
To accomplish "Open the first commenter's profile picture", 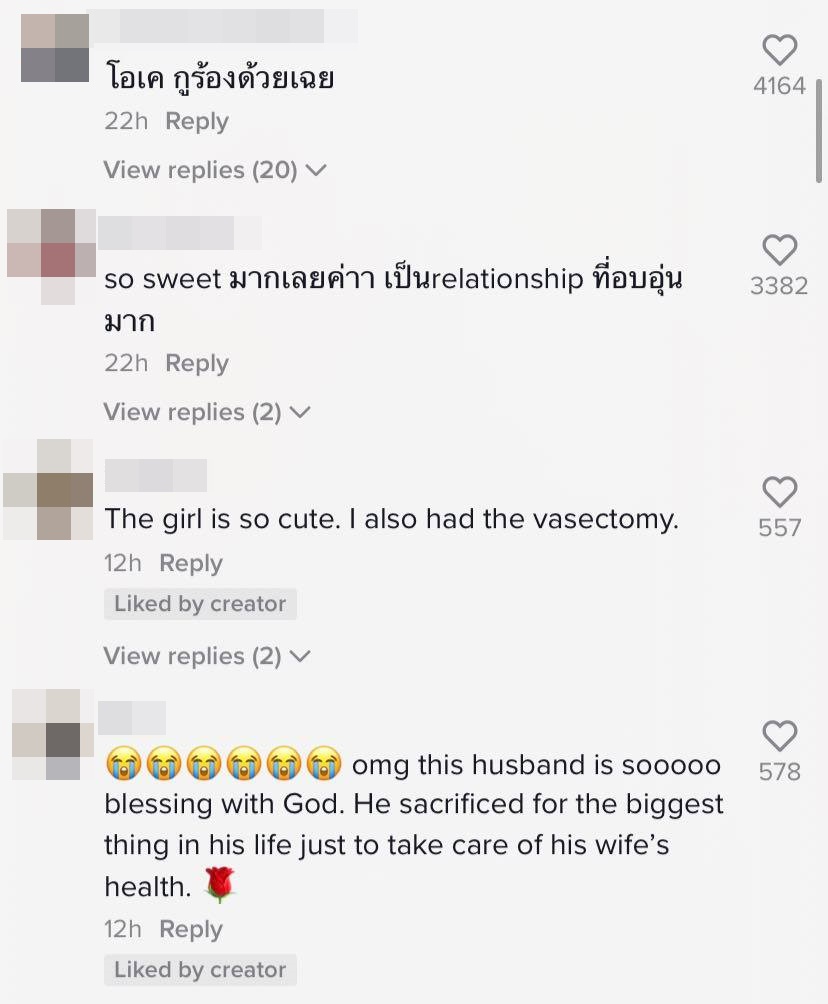I will pos(55,48).
